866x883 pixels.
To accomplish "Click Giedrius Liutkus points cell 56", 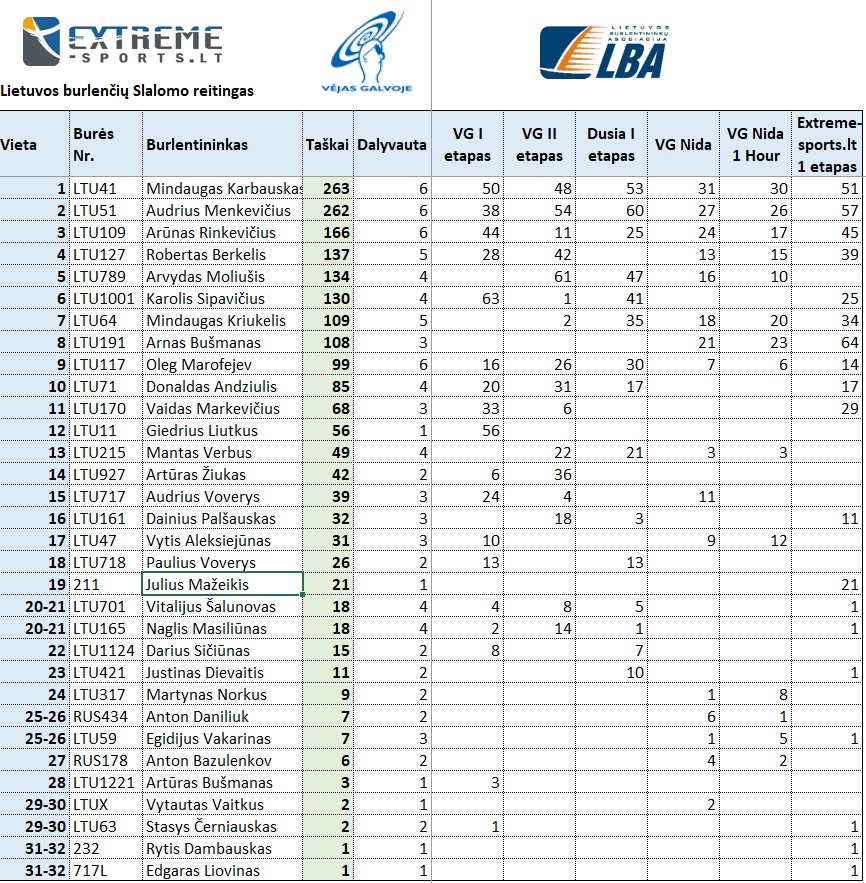I will pyautogui.click(x=328, y=430).
